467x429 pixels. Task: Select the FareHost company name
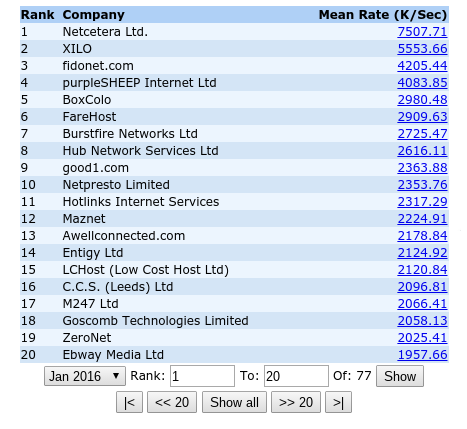pyautogui.click(x=89, y=117)
